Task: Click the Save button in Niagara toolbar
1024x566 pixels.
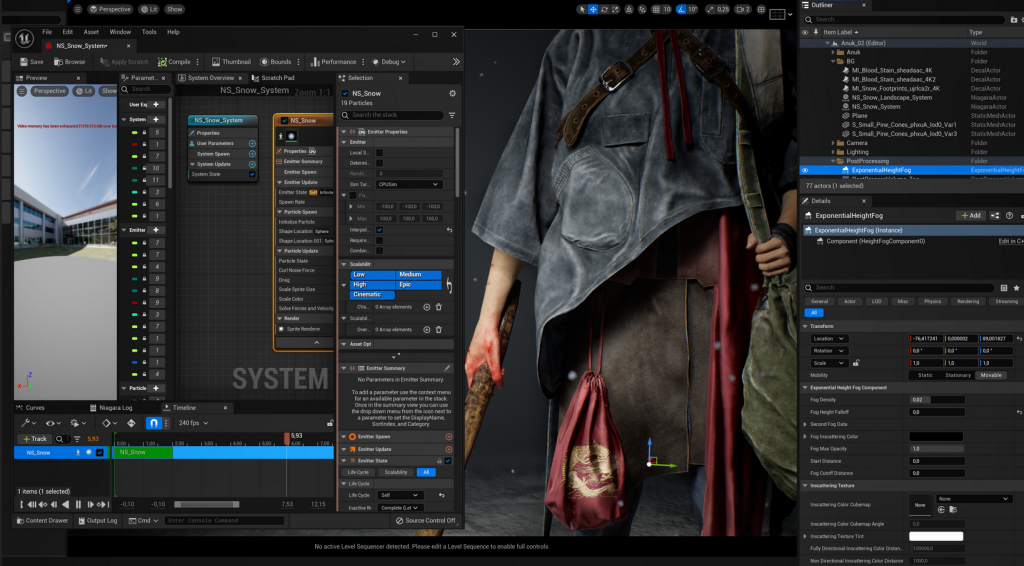Action: point(30,62)
